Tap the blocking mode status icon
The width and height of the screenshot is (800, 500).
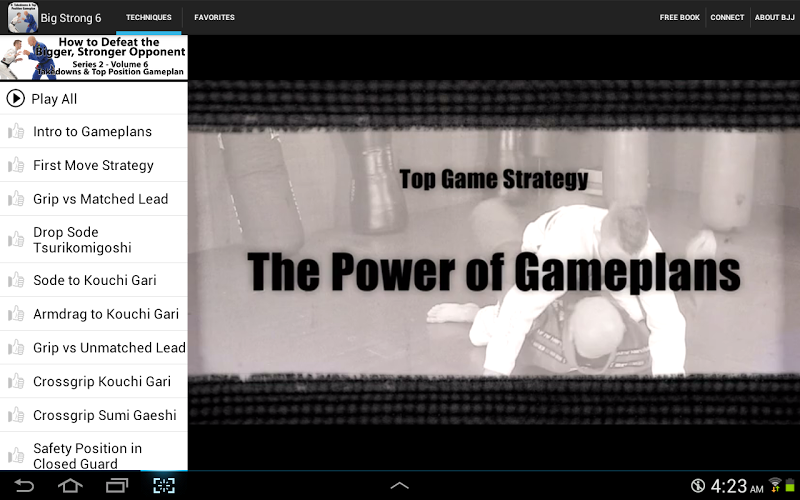coord(697,486)
